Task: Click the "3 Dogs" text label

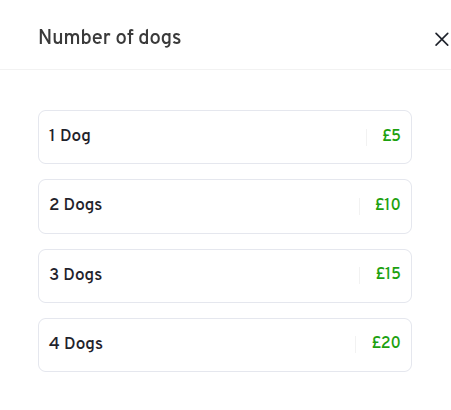Action: pyautogui.click(x=76, y=275)
